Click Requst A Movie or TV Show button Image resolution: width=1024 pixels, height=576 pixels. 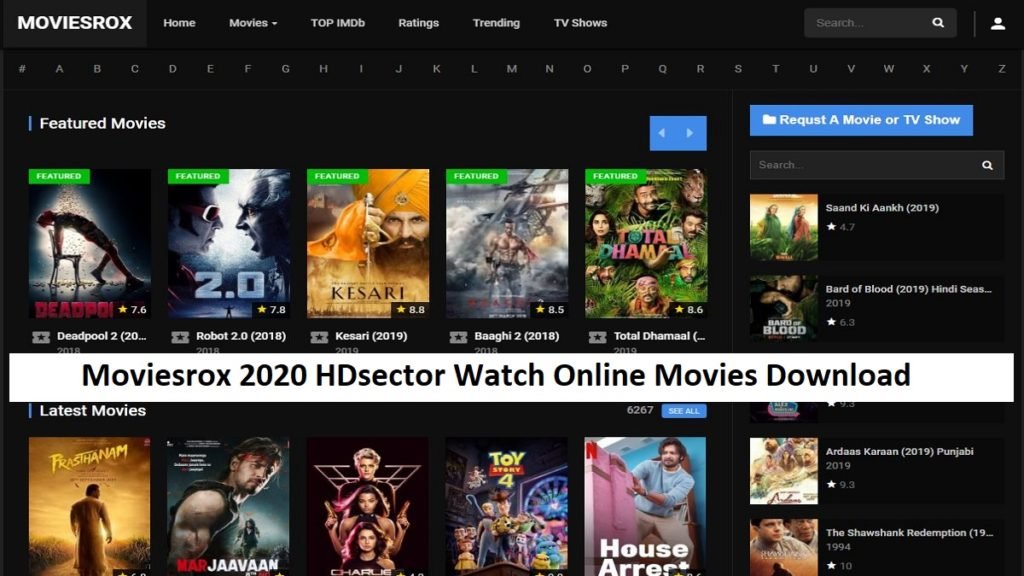(x=861, y=120)
